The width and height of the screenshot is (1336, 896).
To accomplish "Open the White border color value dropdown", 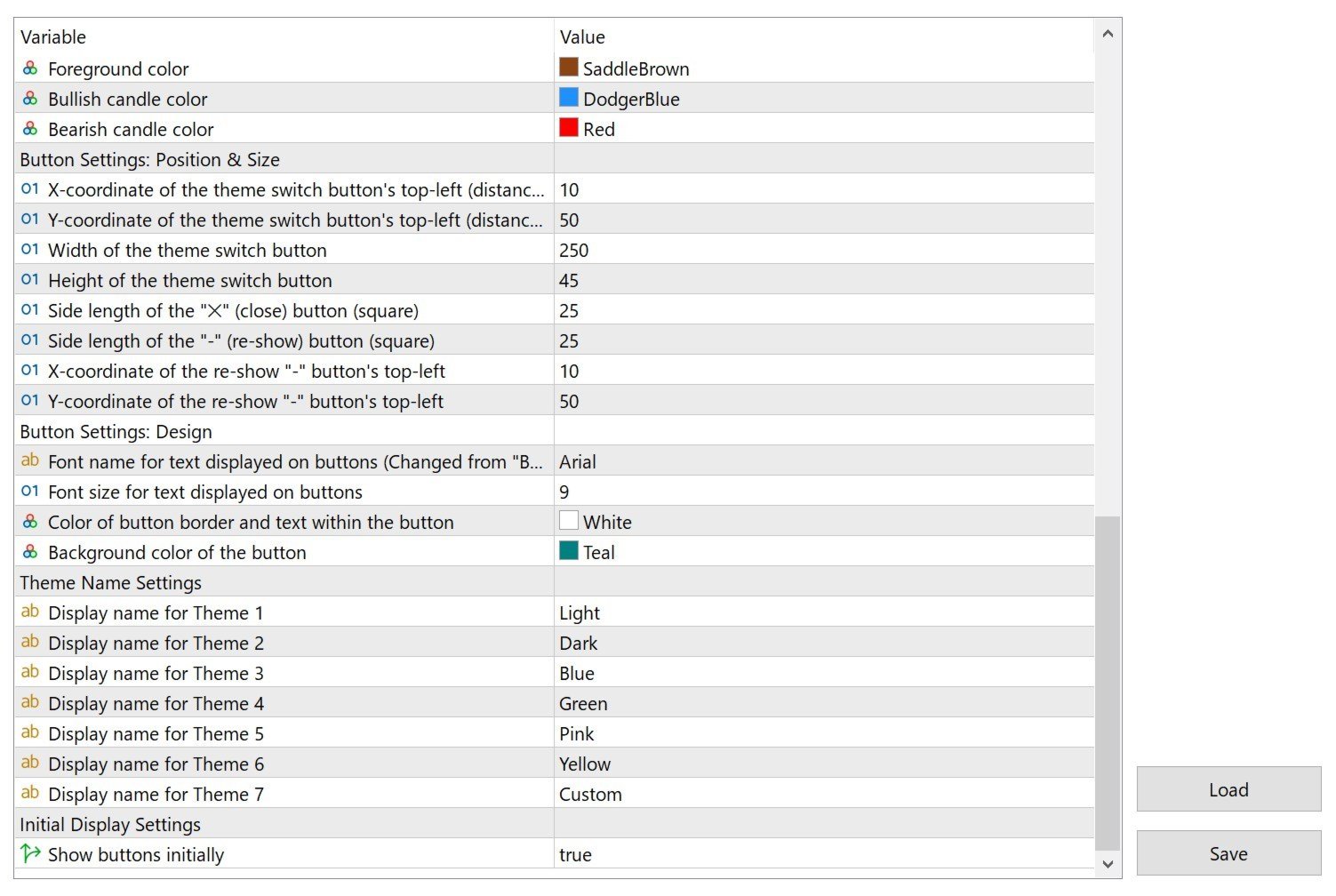I will click(x=824, y=522).
